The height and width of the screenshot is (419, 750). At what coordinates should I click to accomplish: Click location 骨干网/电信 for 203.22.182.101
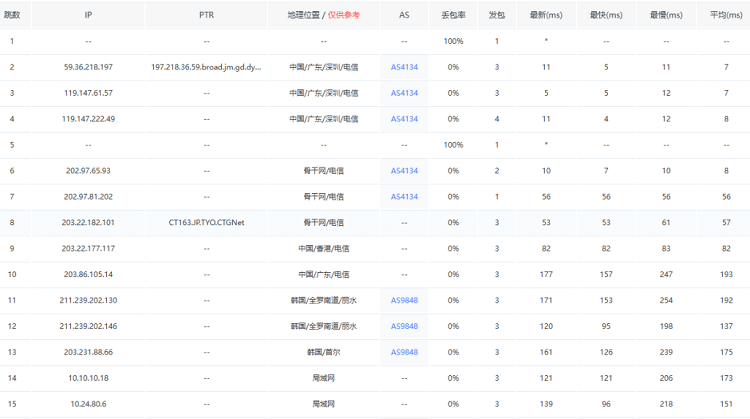coord(323,222)
